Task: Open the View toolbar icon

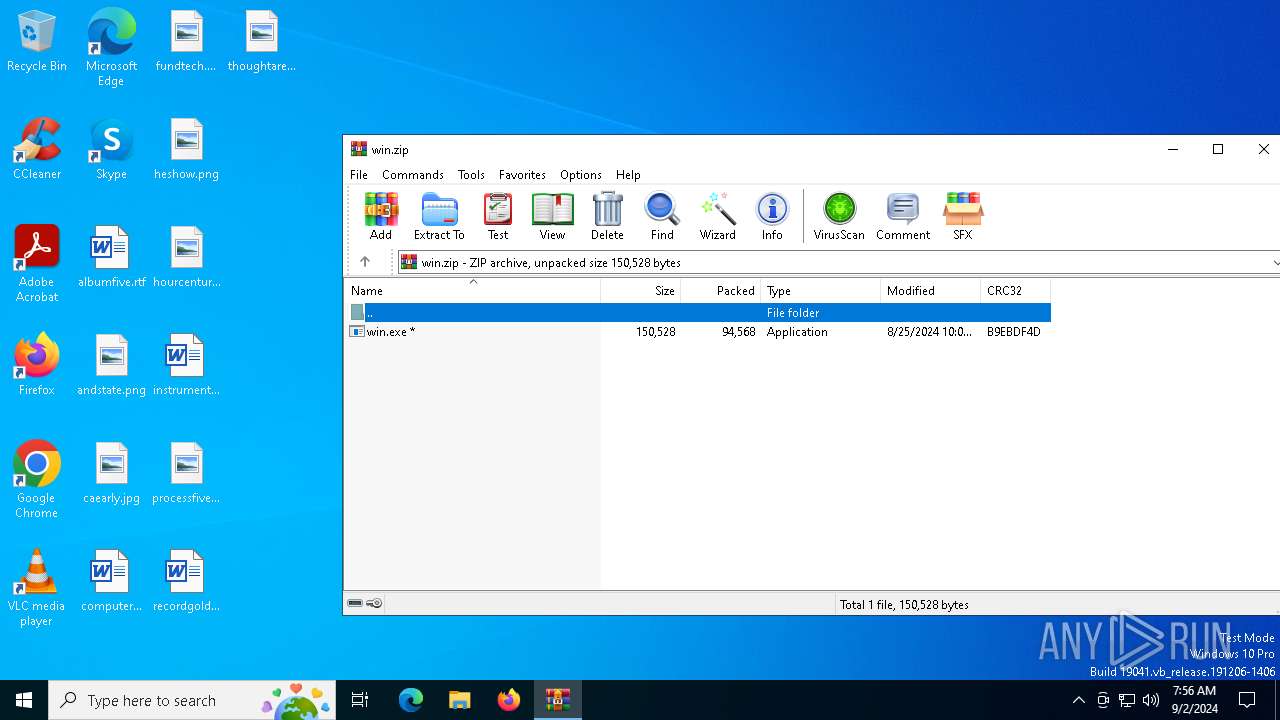Action: tap(552, 216)
